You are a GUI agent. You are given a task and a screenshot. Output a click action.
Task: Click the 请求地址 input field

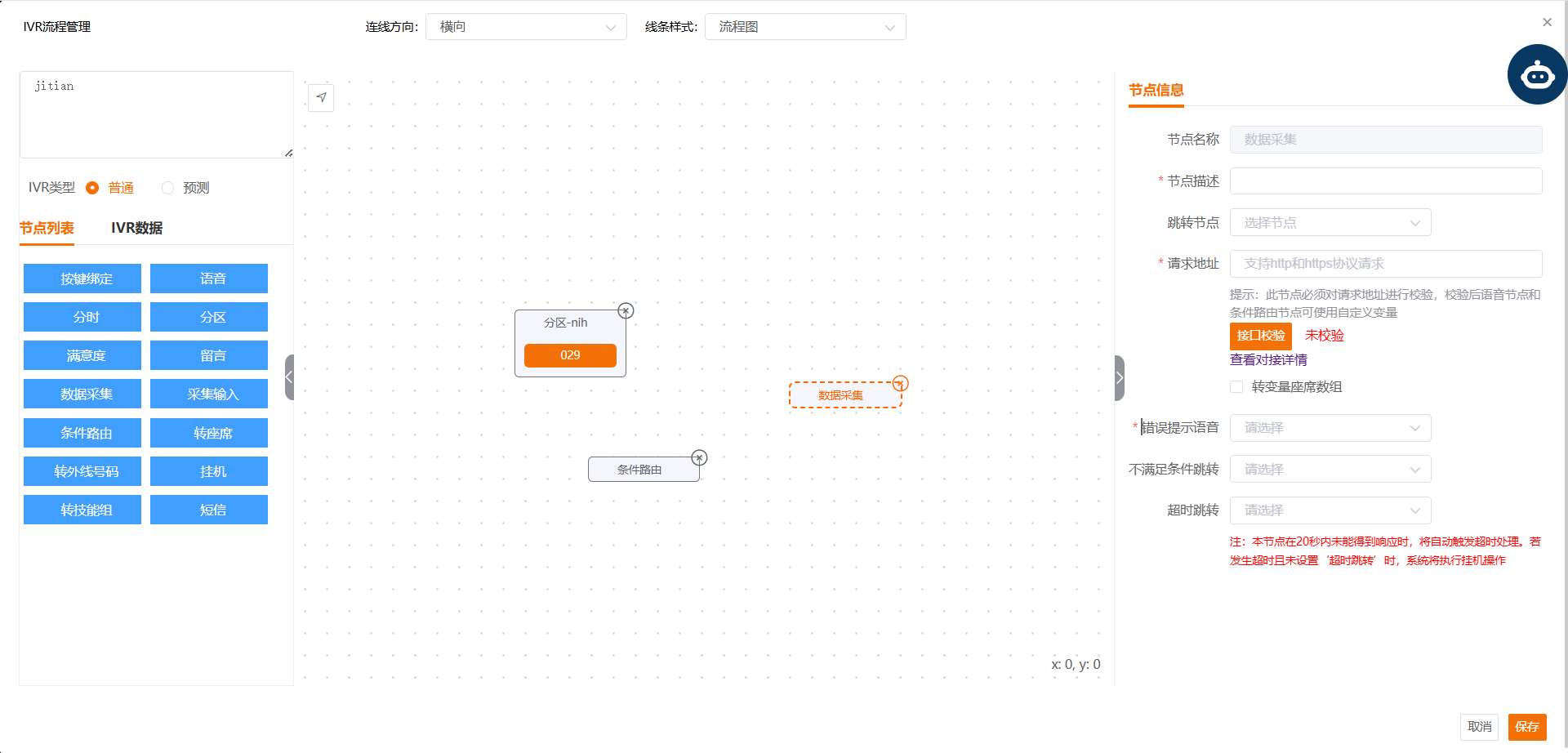1385,264
